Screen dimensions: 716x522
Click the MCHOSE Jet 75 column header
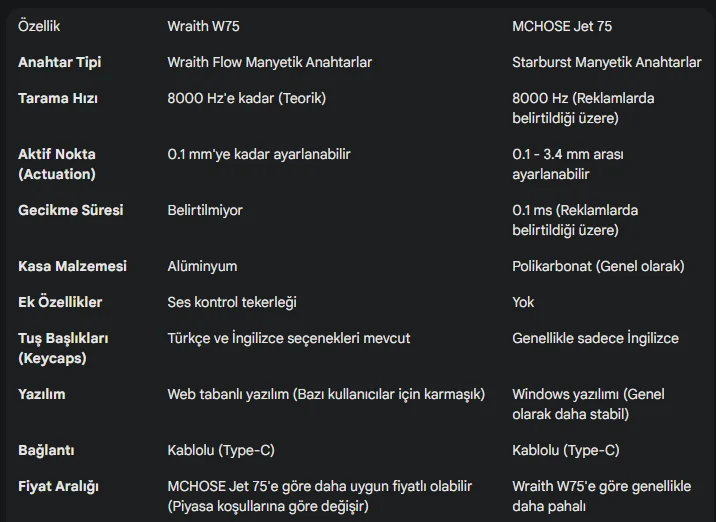pyautogui.click(x=565, y=26)
